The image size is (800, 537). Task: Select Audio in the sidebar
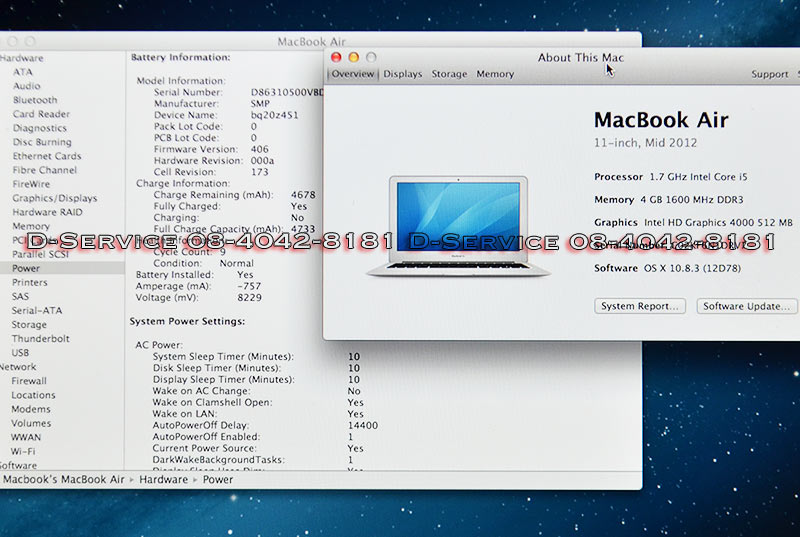pos(27,86)
